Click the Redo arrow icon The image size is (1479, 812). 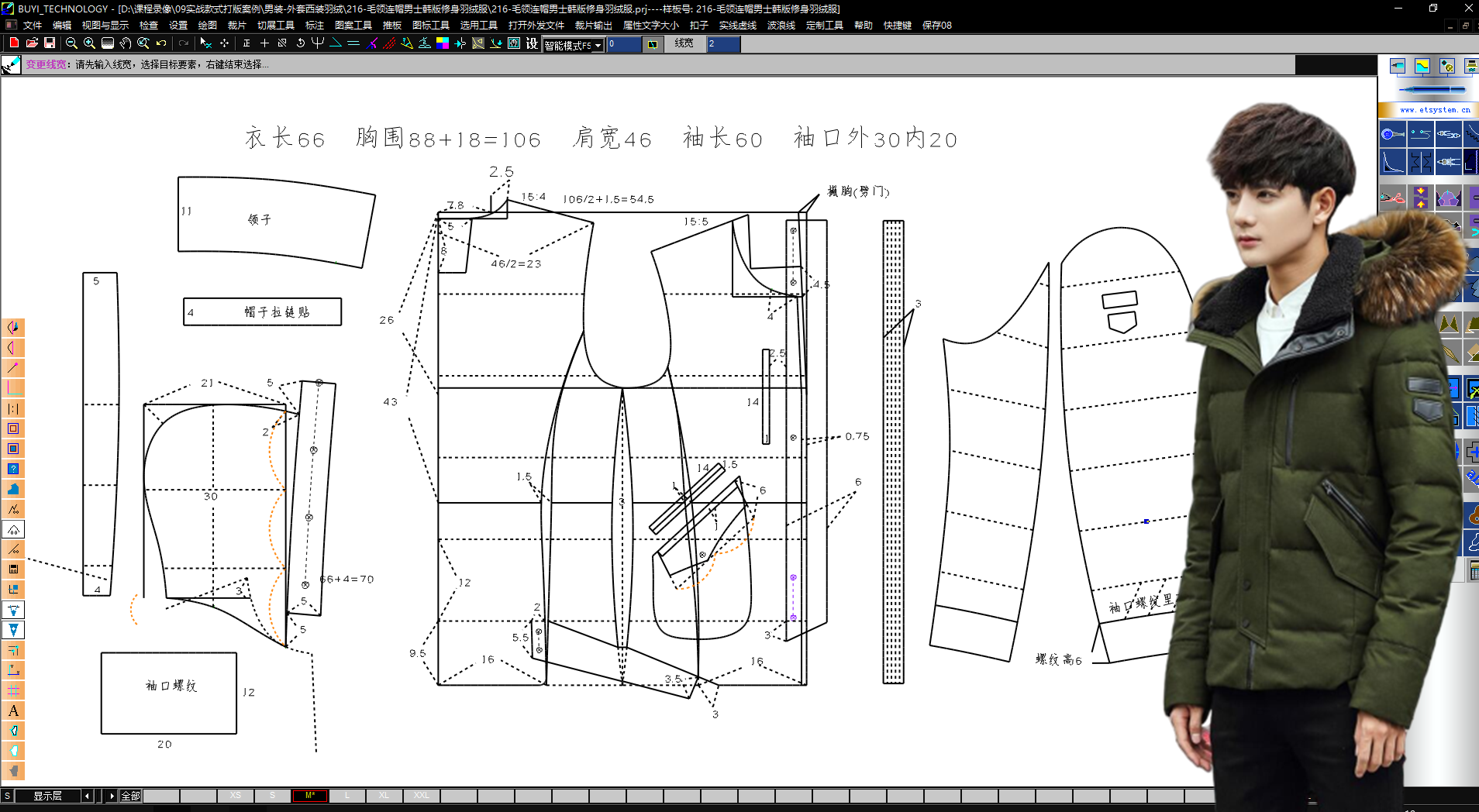184,43
